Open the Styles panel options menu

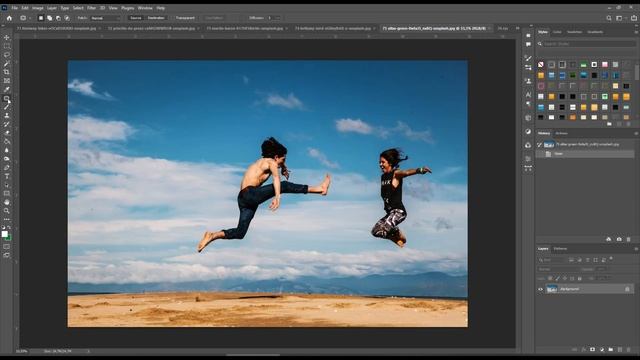(636, 32)
